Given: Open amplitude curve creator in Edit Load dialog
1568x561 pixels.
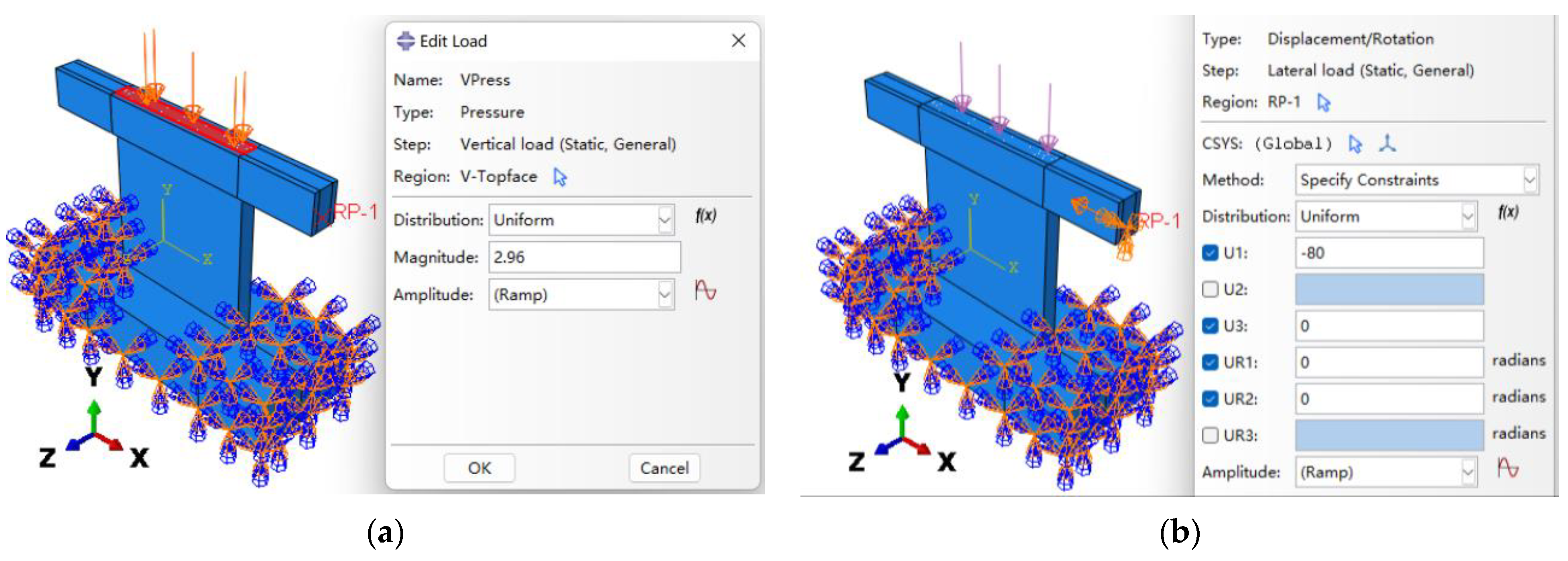Looking at the screenshot, I should (705, 290).
